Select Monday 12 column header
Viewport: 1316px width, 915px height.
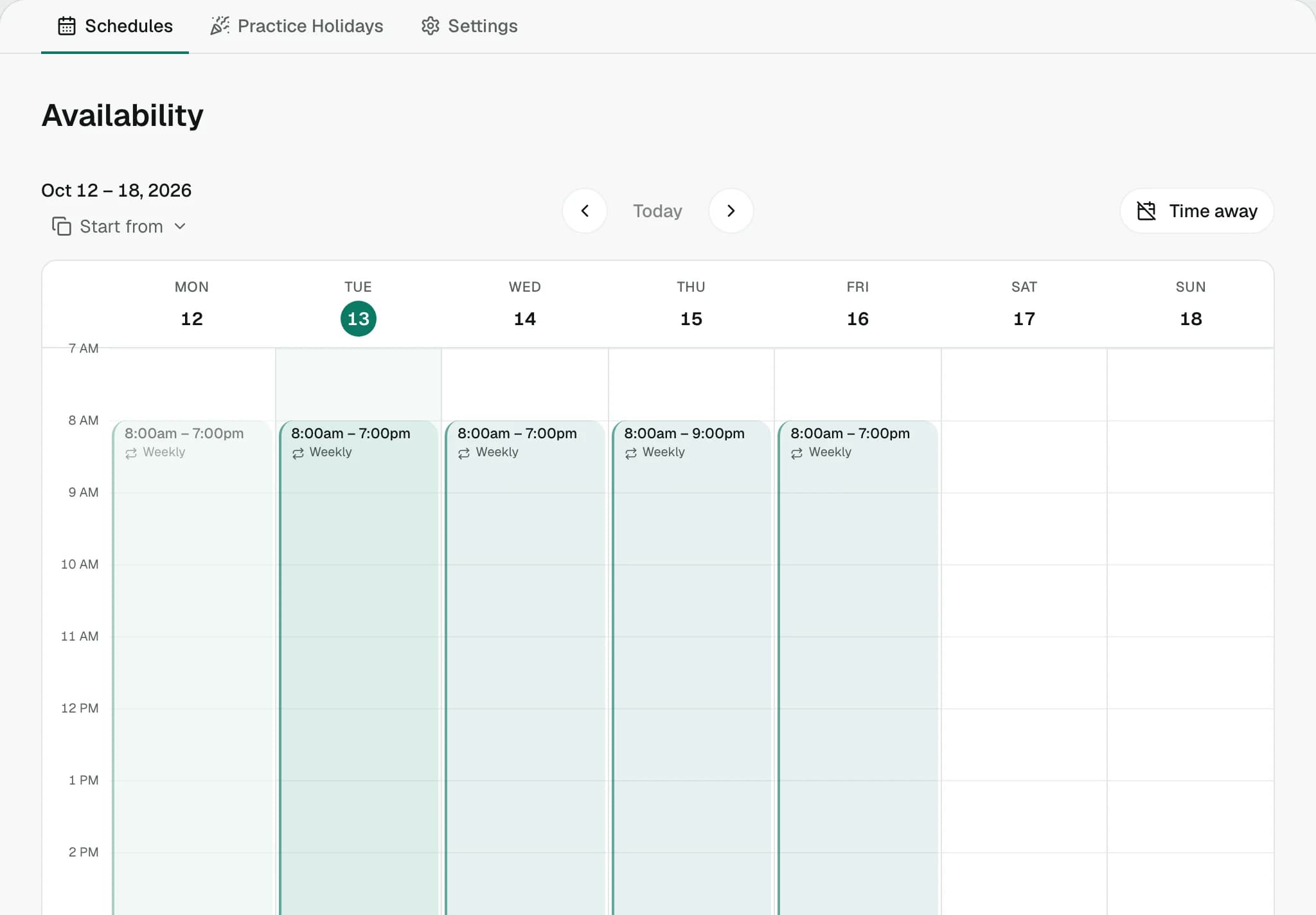pyautogui.click(x=191, y=305)
